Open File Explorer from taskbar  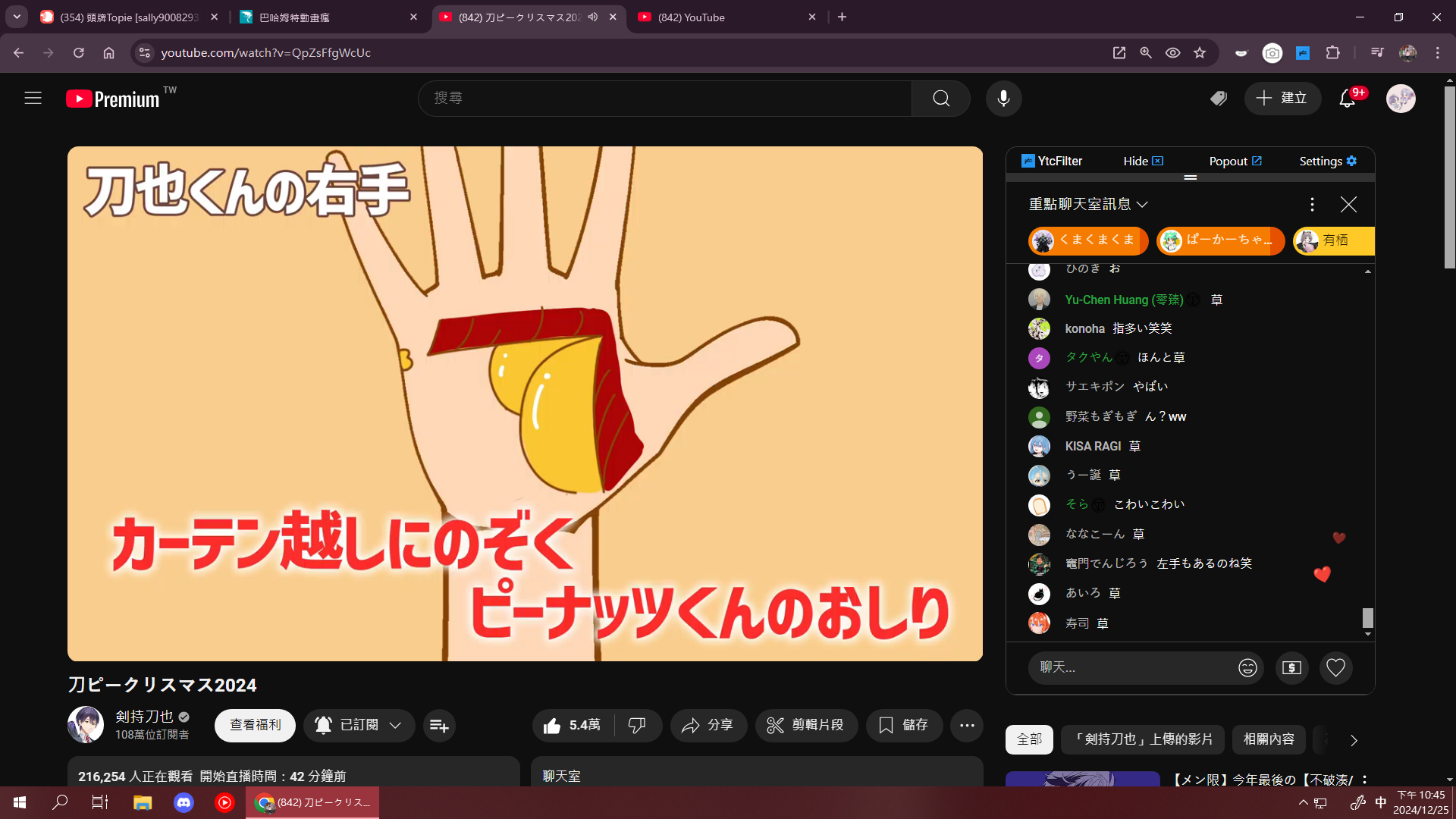(143, 802)
